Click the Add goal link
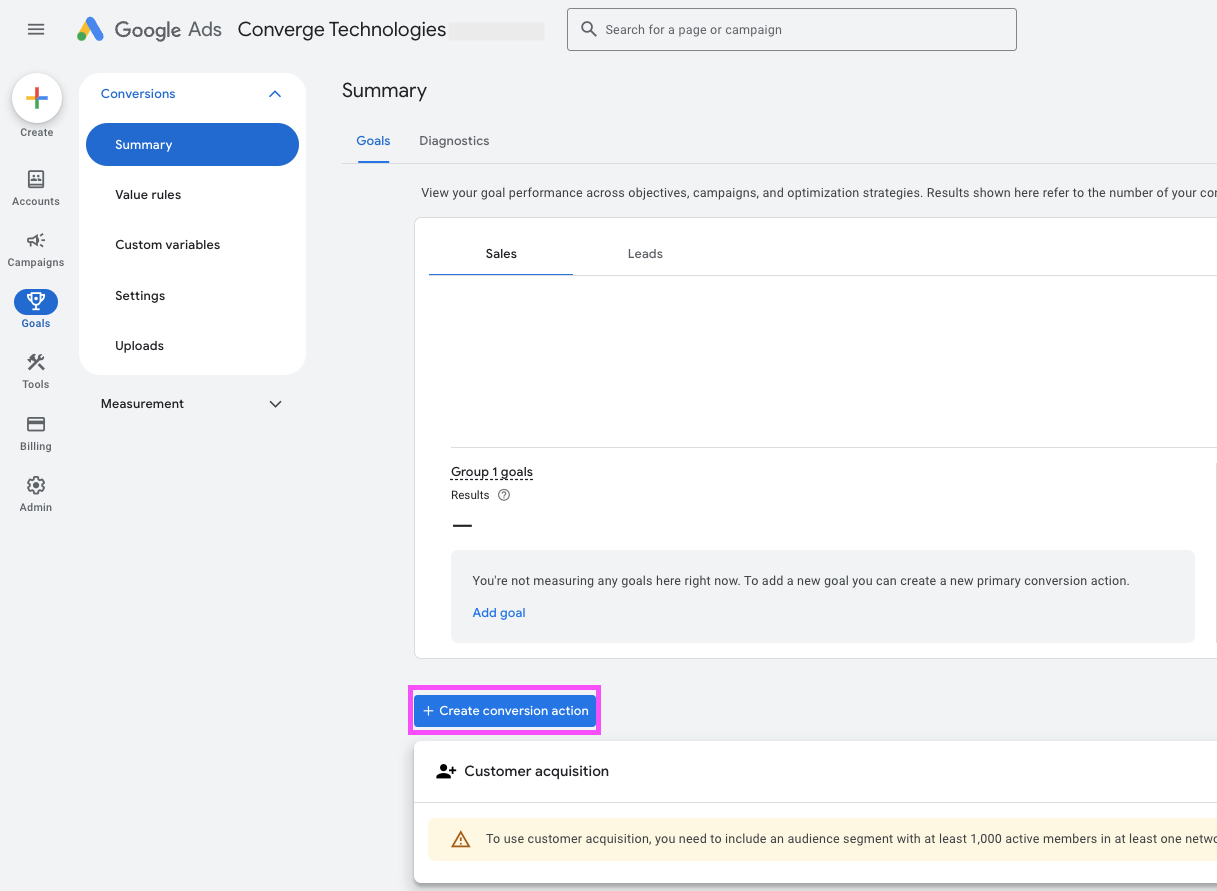Screen dimensions: 1217x891 pos(499,613)
